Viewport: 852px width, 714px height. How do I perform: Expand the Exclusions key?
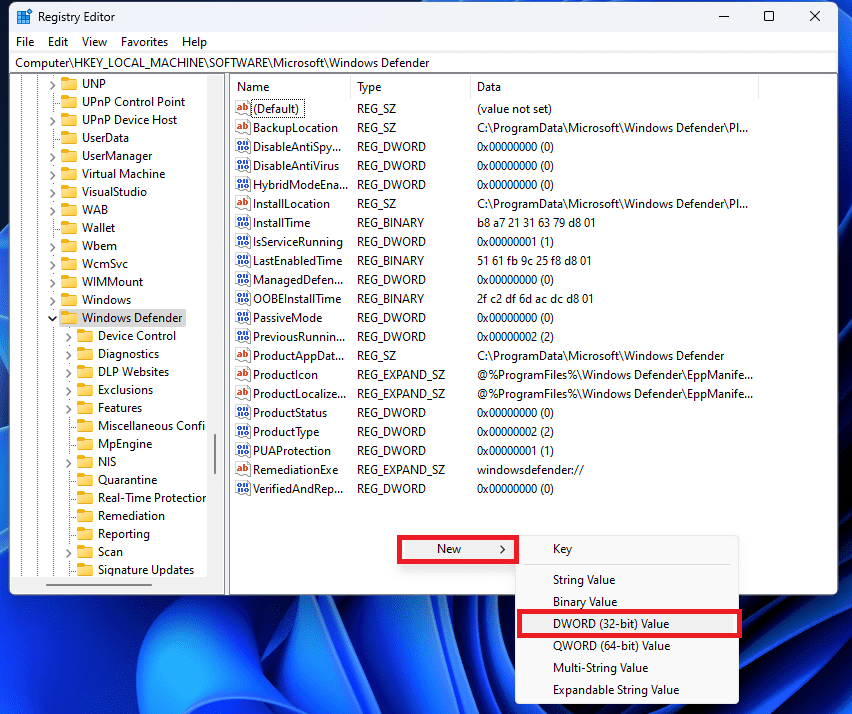coord(68,390)
